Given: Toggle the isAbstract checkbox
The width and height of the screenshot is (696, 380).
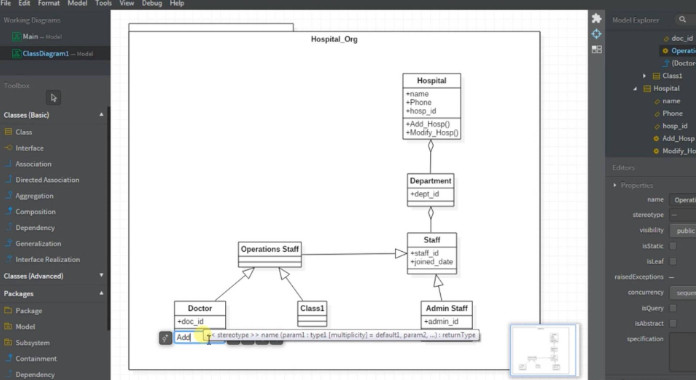Looking at the screenshot, I should tap(673, 324).
